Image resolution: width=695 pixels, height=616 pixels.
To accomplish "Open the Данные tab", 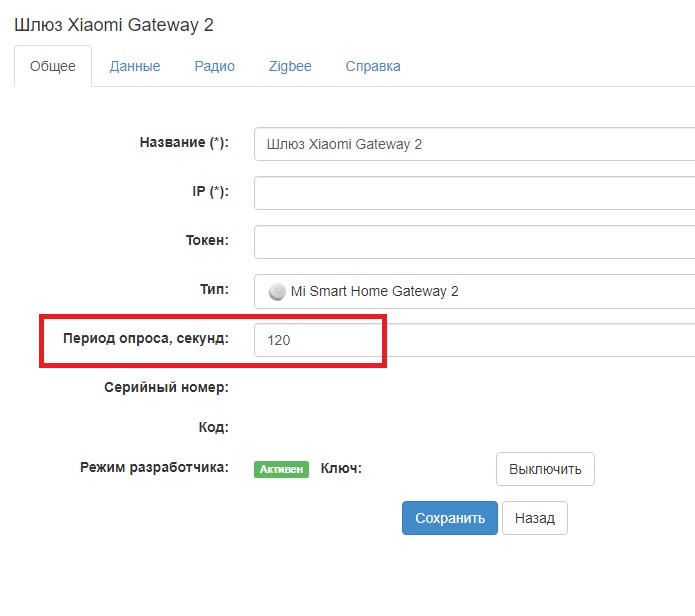I will [135, 66].
